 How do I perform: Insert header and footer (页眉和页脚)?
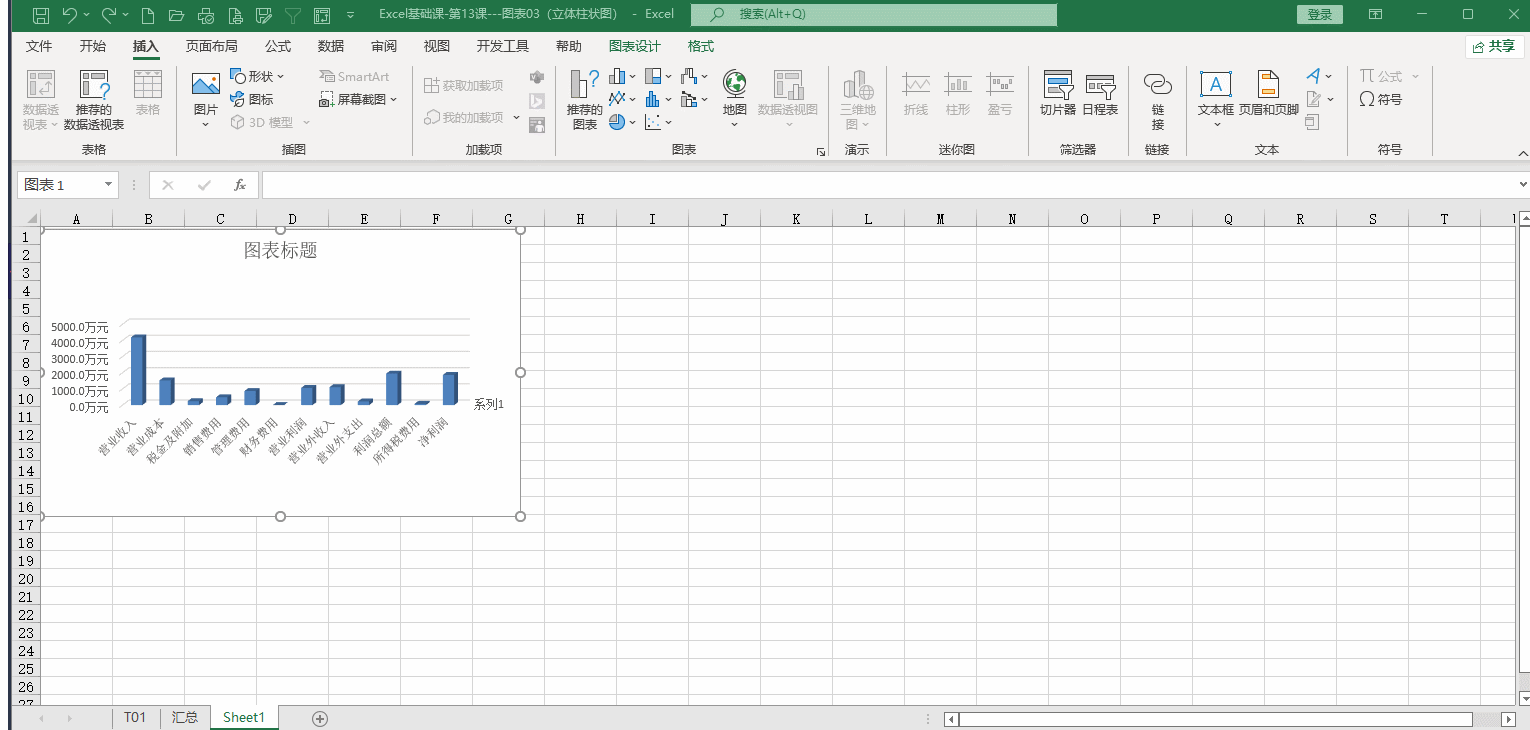click(x=1268, y=93)
